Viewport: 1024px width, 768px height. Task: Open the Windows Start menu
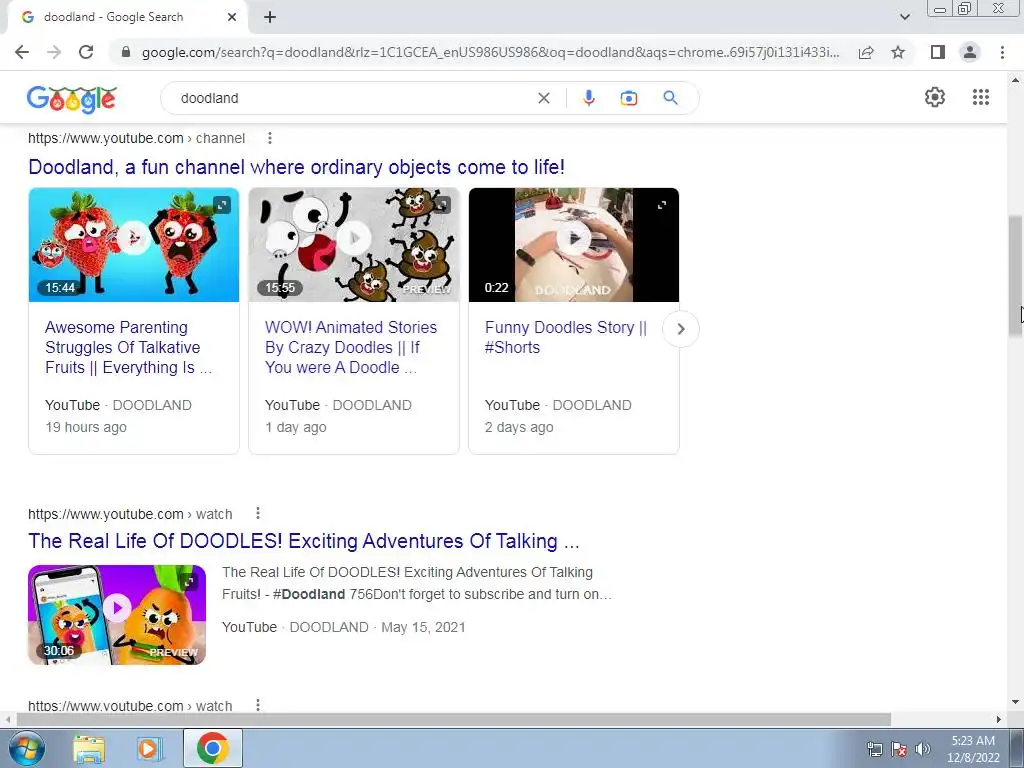(27, 748)
